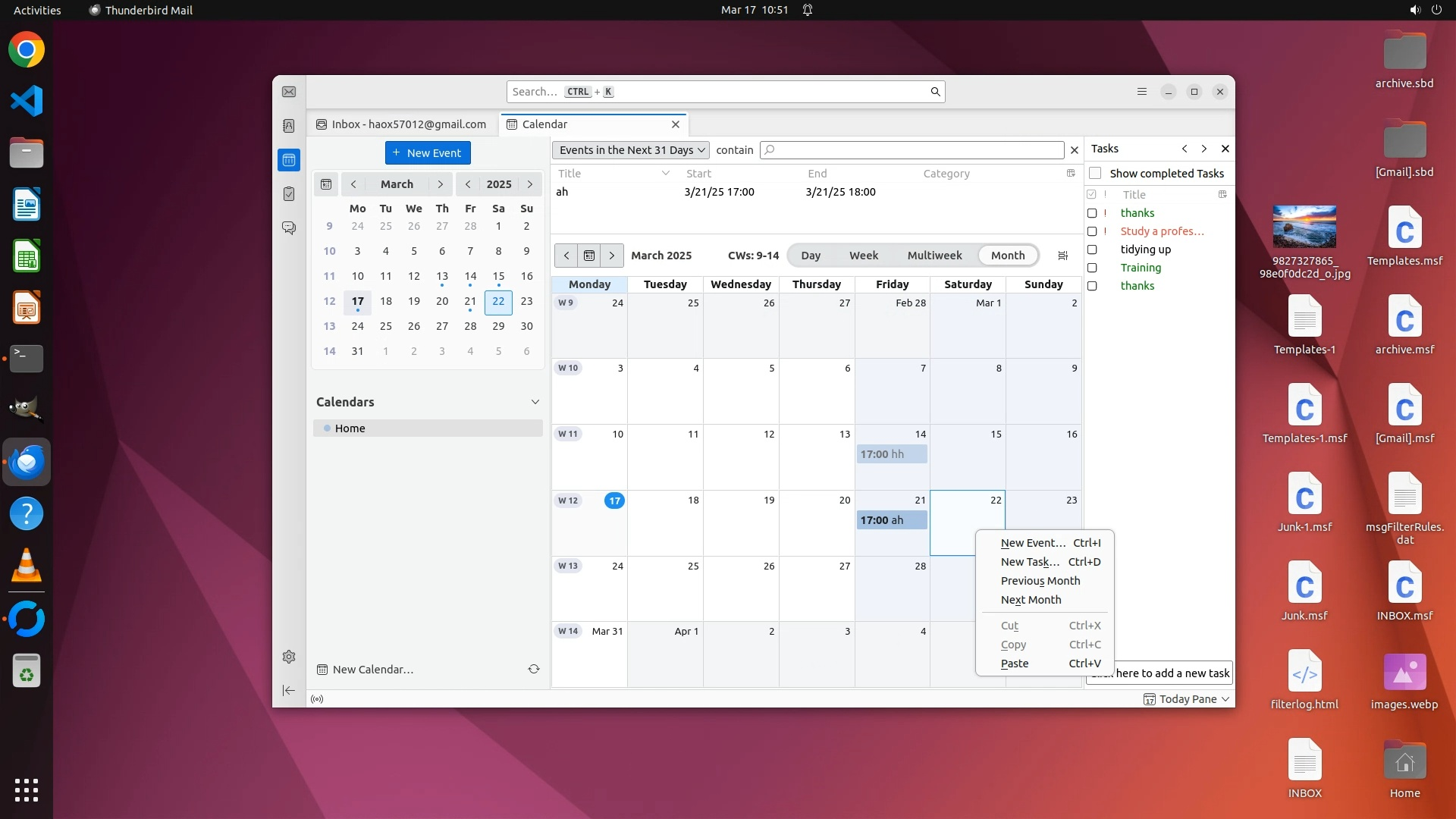Viewport: 1456px width, 819px height.
Task: Open the Tasks space sidebar icon
Action: pyautogui.click(x=289, y=194)
